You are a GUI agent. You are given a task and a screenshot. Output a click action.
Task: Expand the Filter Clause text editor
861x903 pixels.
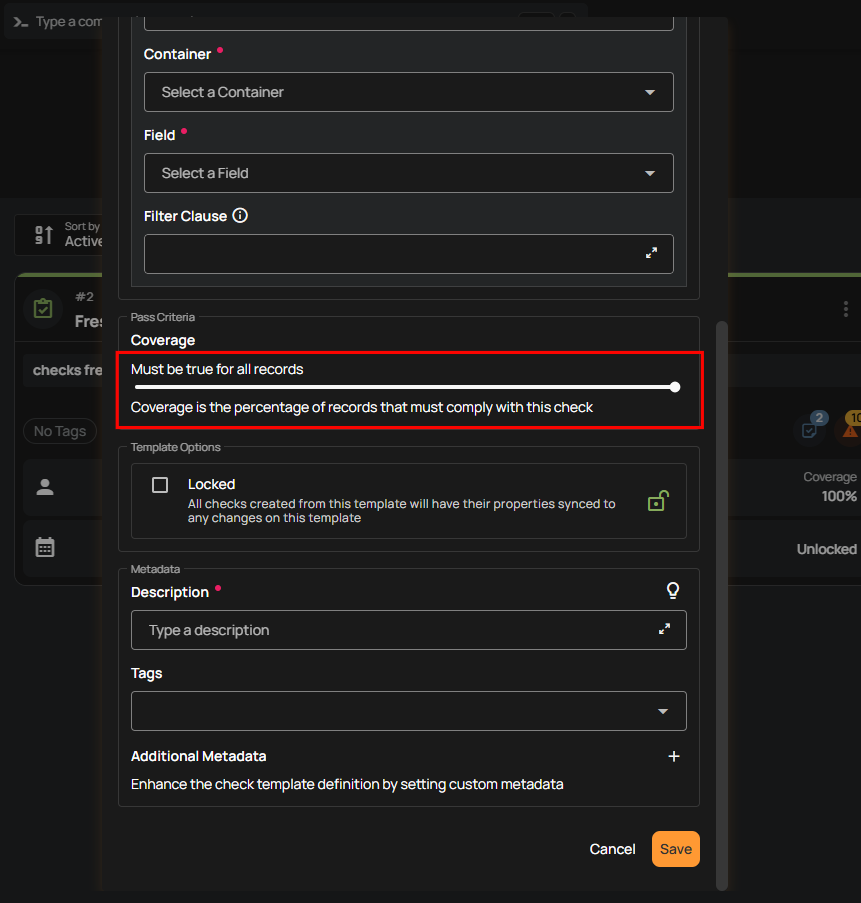pos(651,254)
